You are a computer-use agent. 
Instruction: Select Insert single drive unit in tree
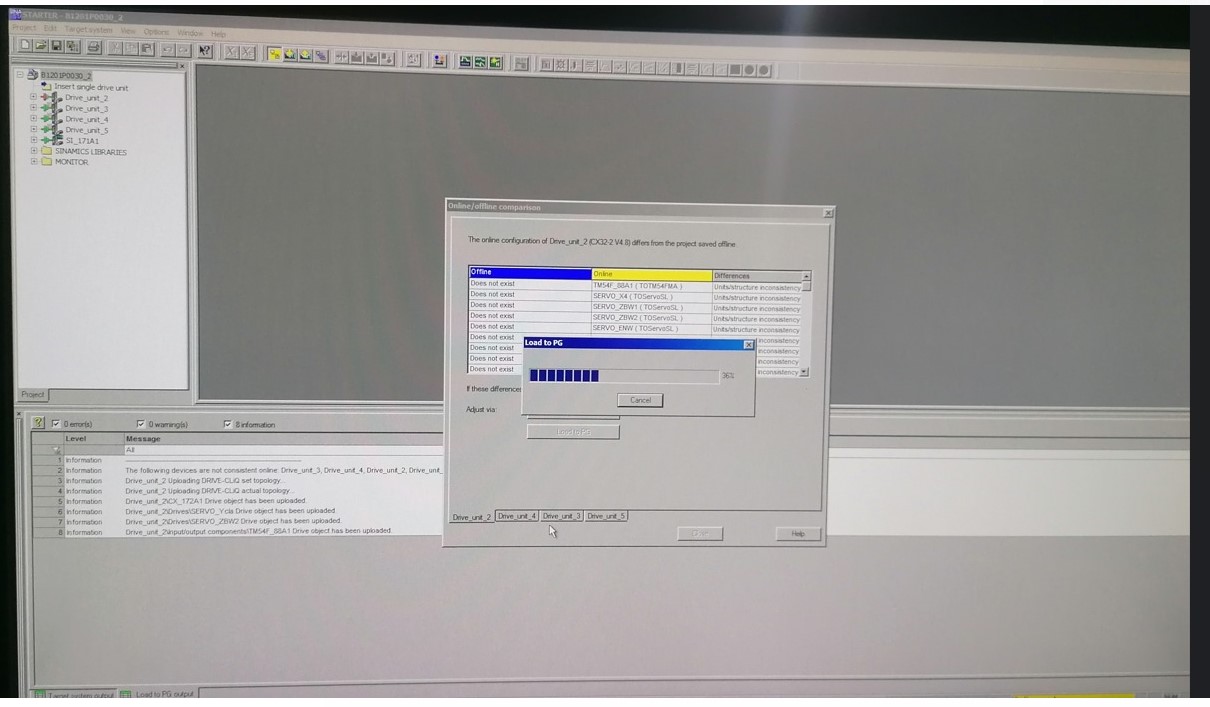91,87
